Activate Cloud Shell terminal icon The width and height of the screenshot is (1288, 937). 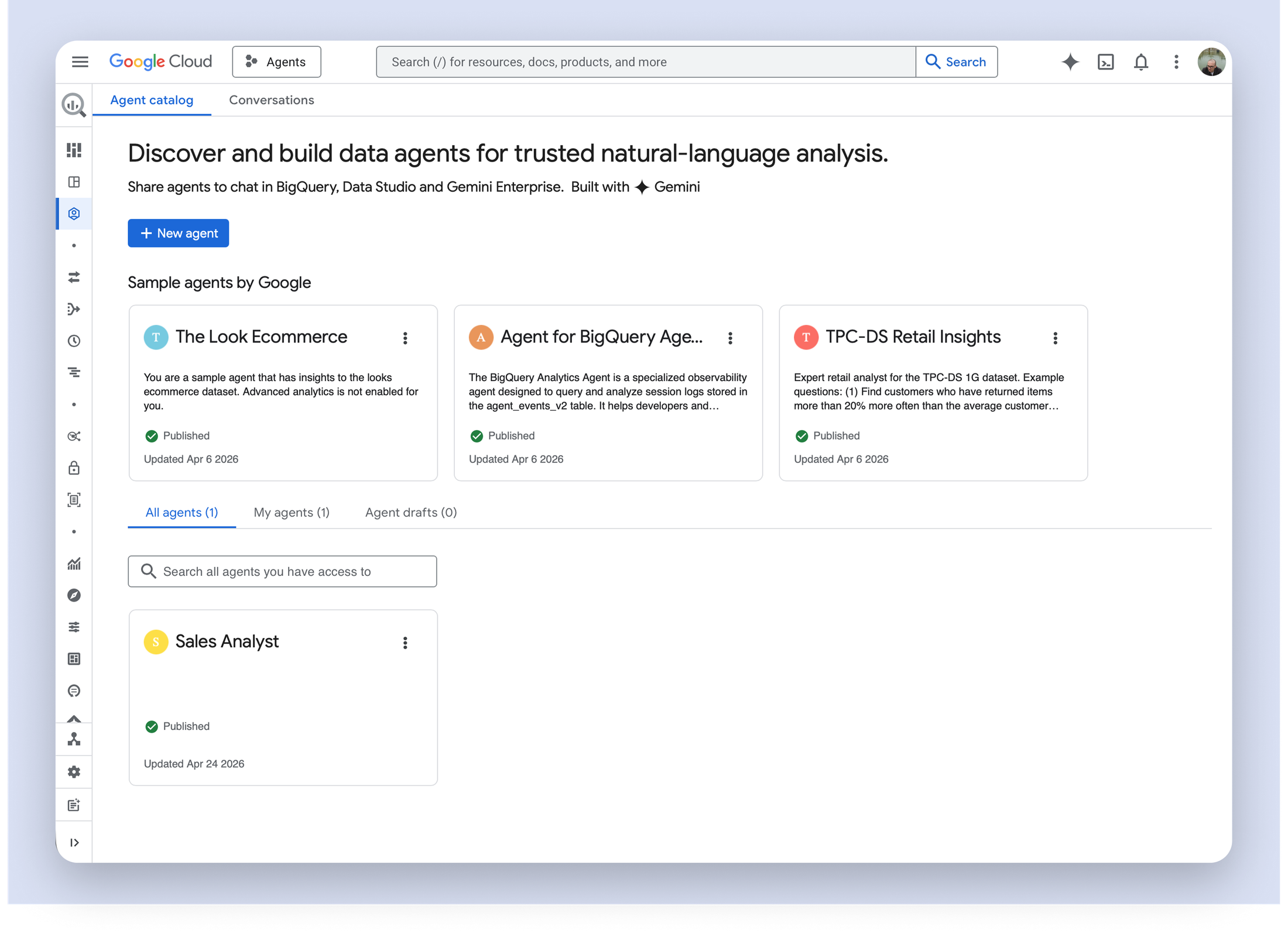tap(1105, 61)
